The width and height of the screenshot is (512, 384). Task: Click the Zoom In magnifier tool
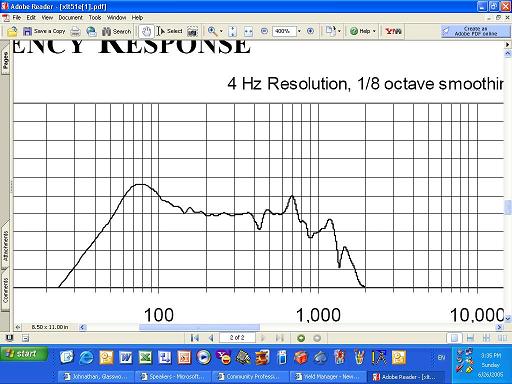[x=212, y=31]
